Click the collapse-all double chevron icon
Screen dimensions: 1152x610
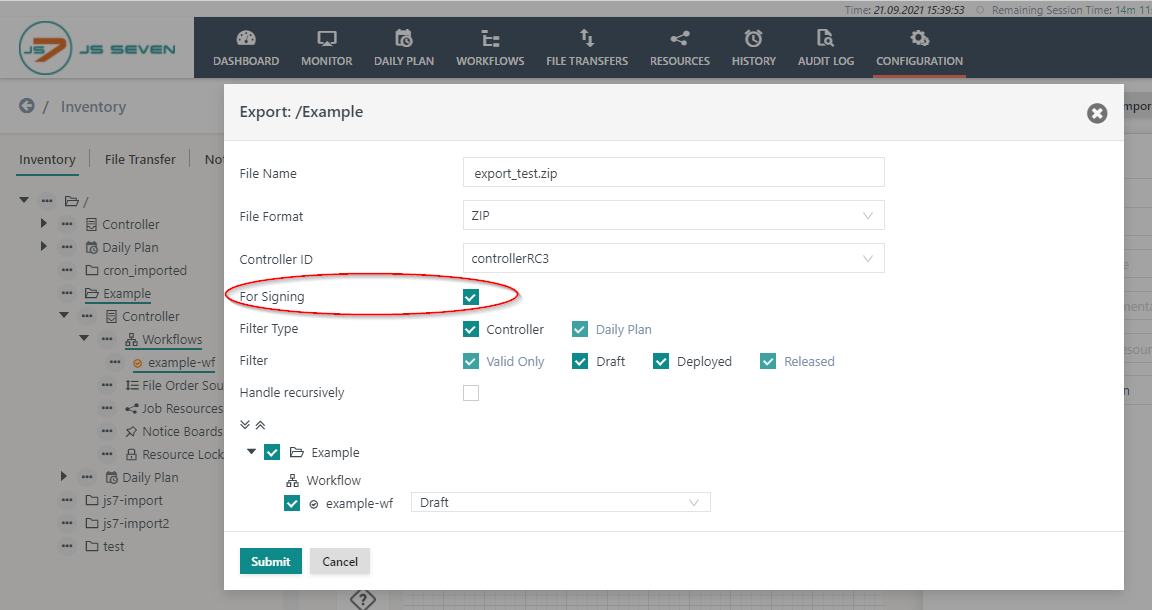coord(260,425)
